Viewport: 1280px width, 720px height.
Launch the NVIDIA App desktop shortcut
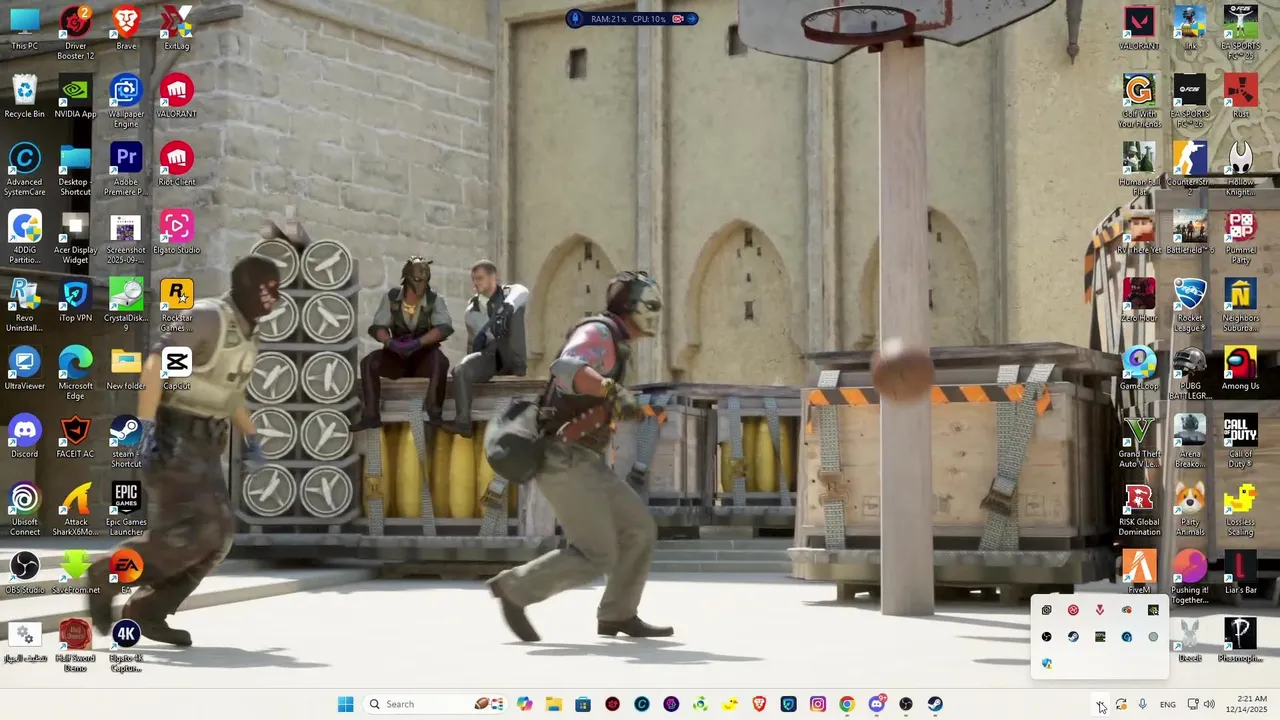pos(75,96)
